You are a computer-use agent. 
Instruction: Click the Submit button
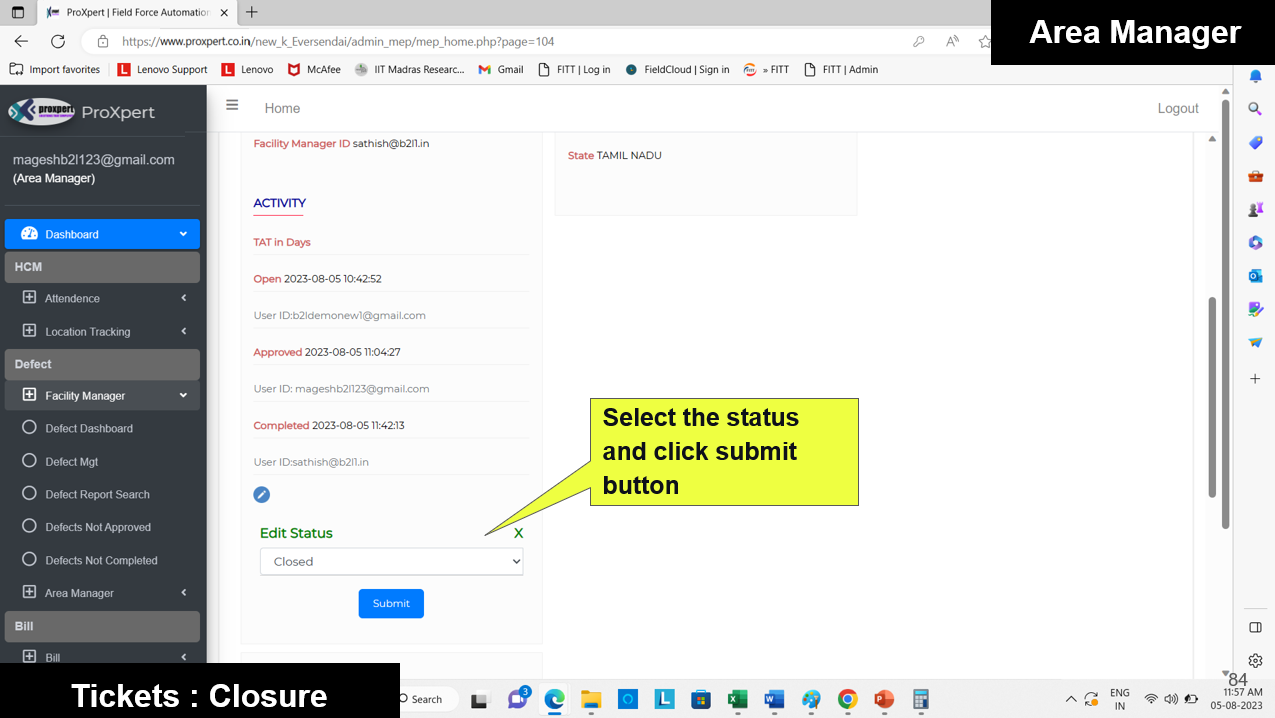pos(391,604)
